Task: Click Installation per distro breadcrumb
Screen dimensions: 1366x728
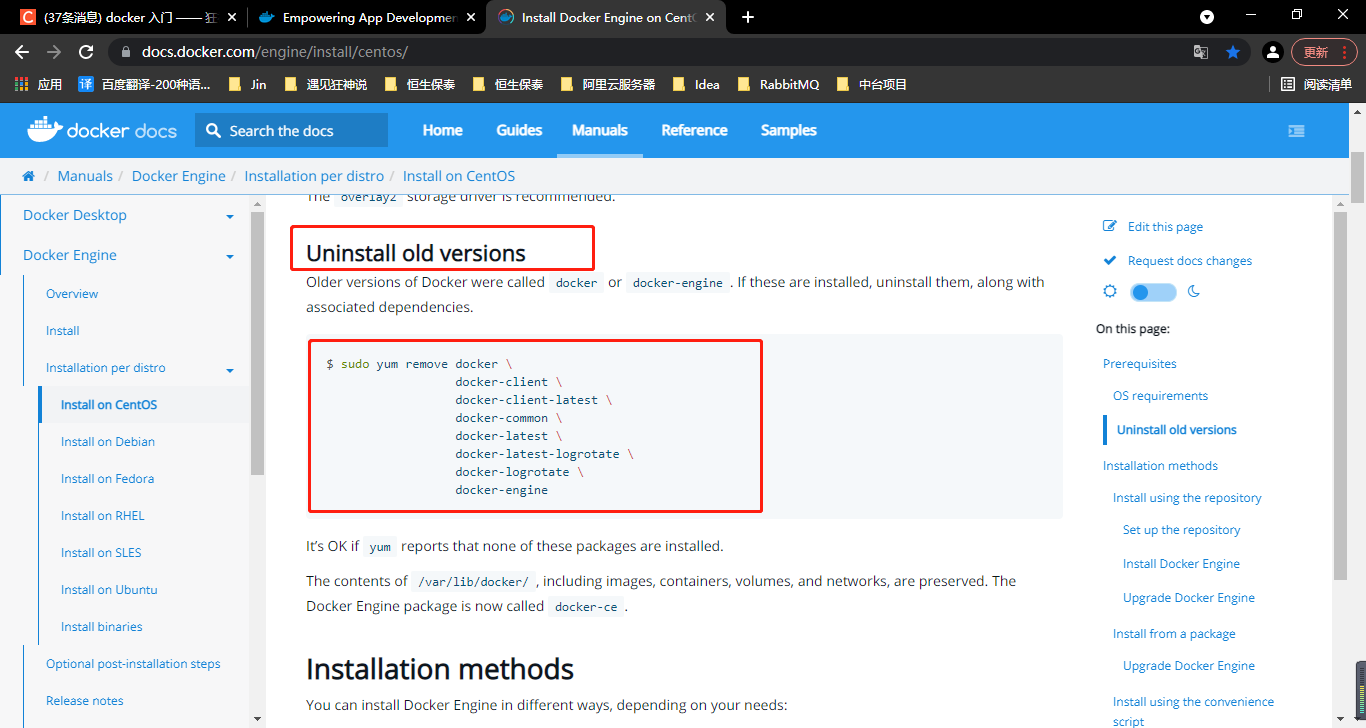Action: tap(314, 176)
